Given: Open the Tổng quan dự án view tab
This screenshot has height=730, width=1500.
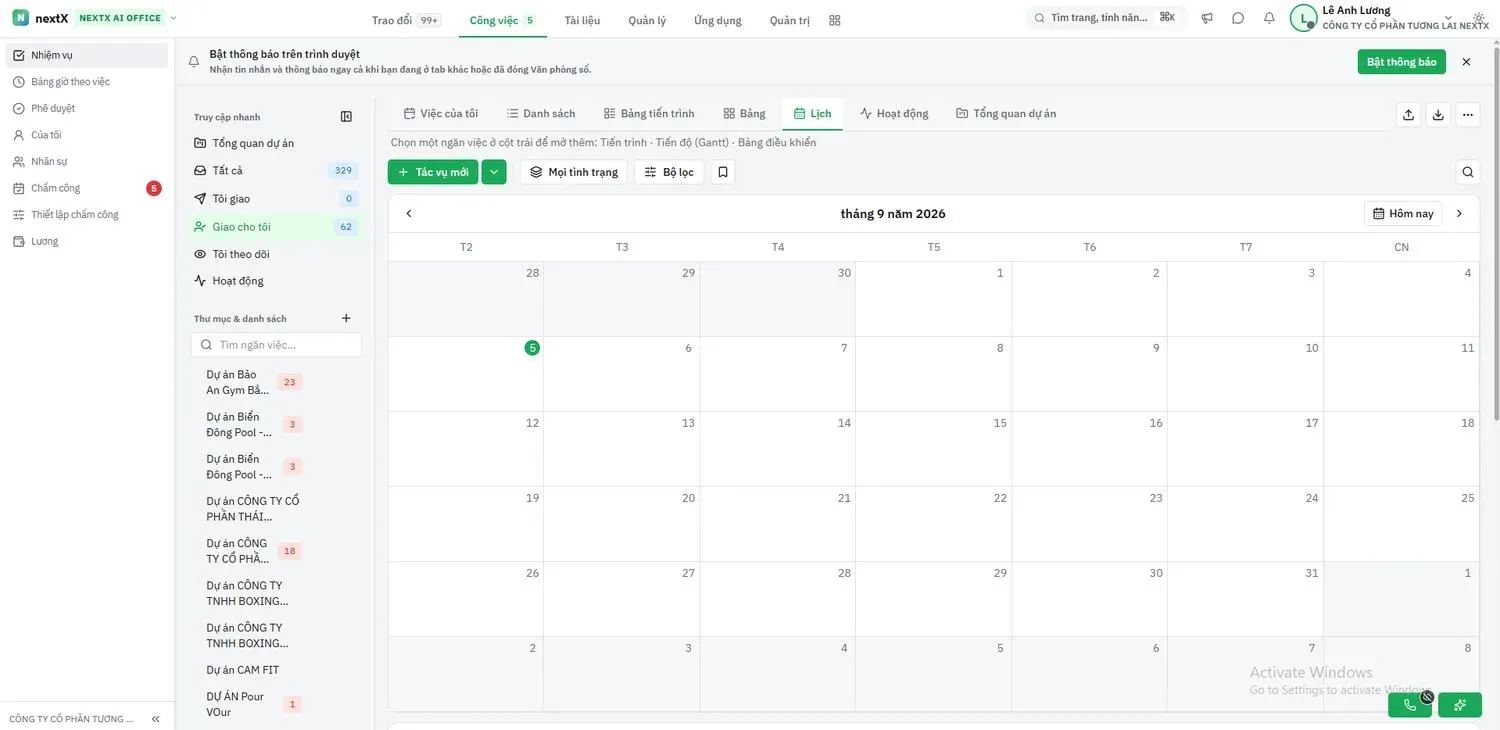Looking at the screenshot, I should (x=1006, y=113).
